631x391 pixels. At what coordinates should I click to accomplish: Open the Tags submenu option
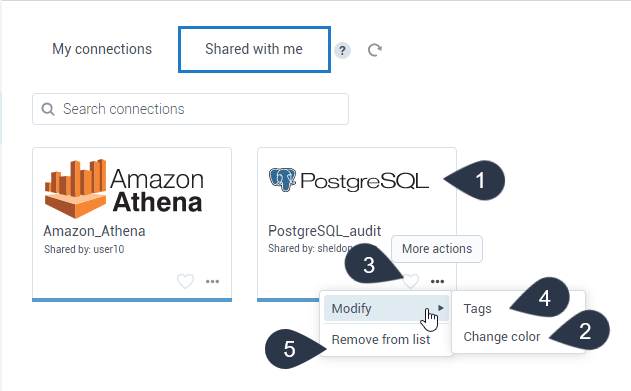478,309
